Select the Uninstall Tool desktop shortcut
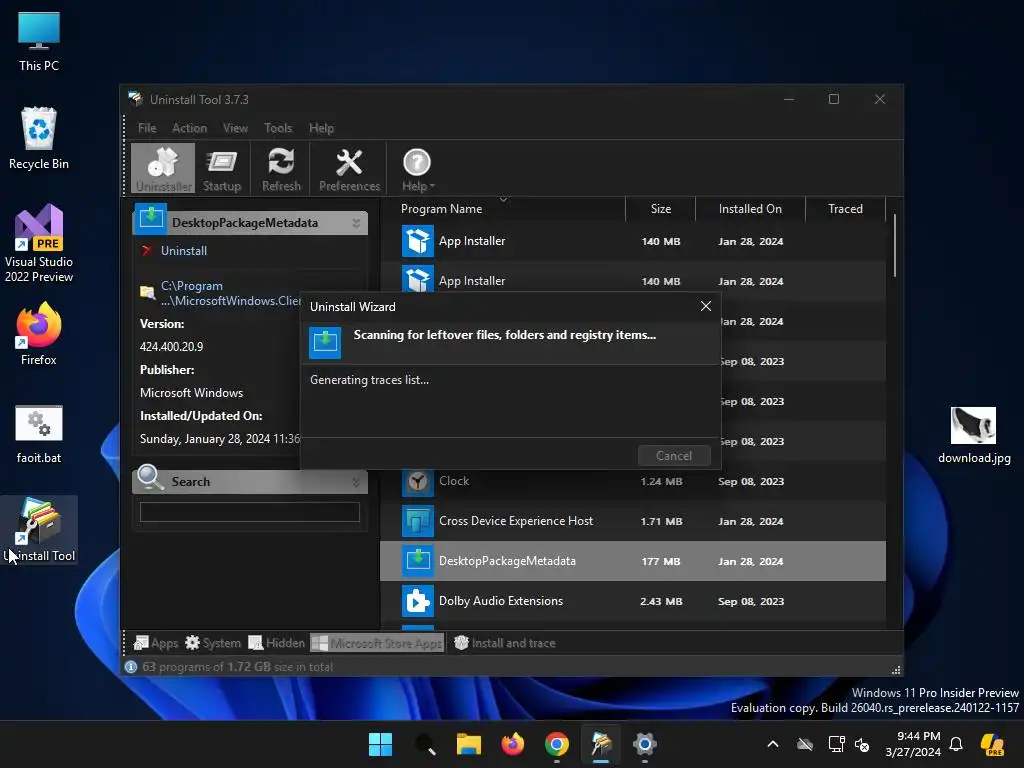The width and height of the screenshot is (1024, 768). point(40,530)
